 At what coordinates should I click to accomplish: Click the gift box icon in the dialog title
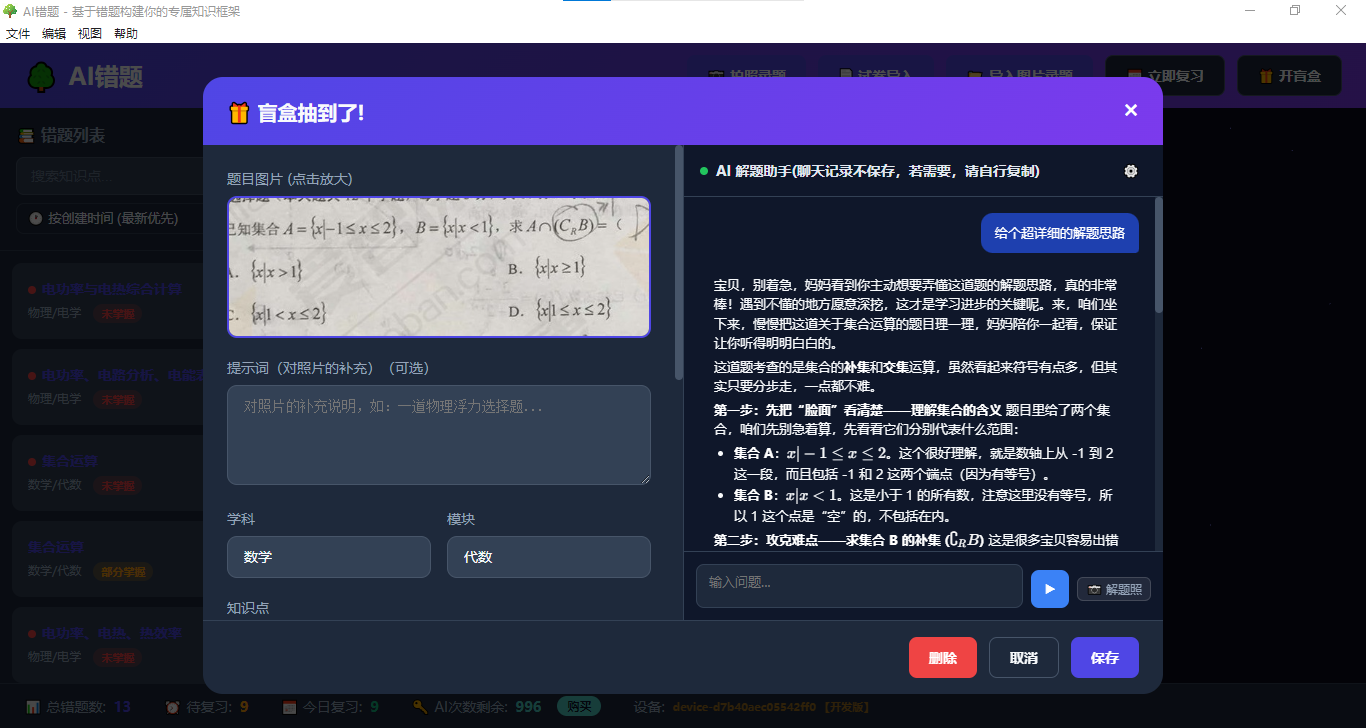click(238, 113)
